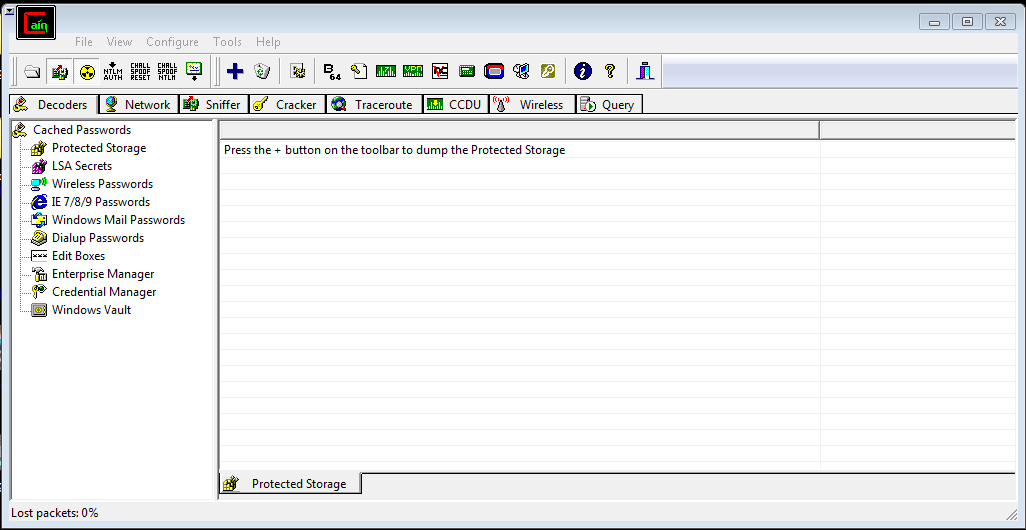
Task: Click the yellow question mark Help icon
Action: click(610, 71)
